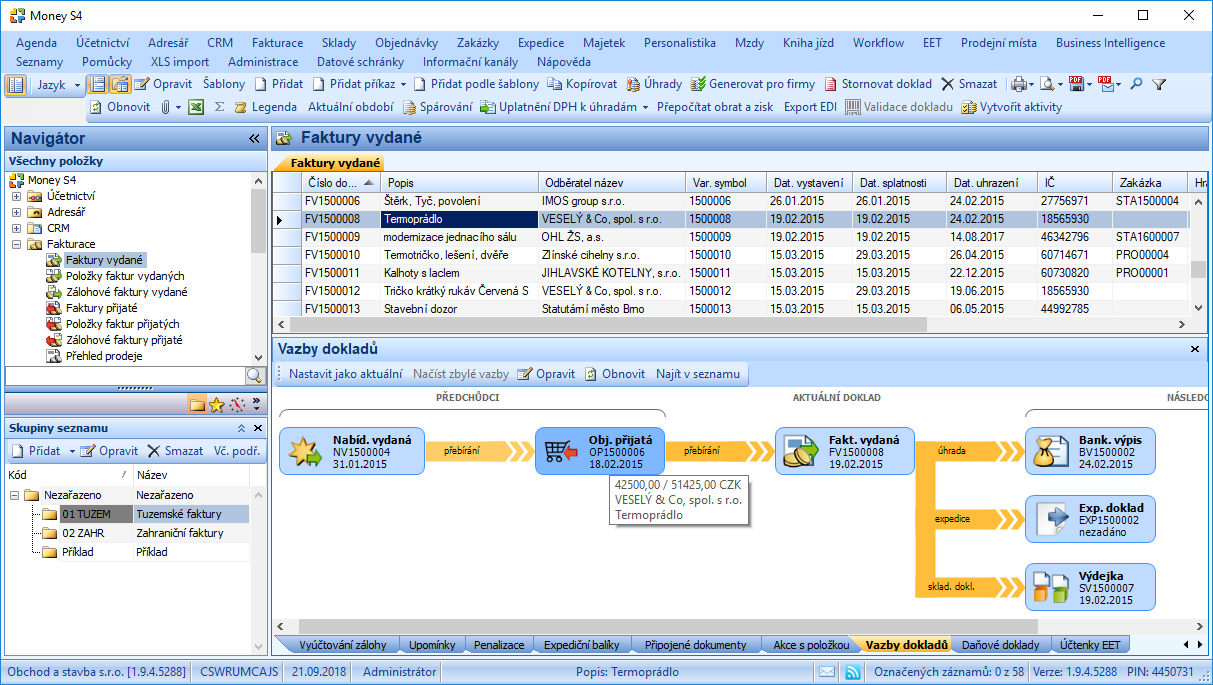The image size is (1213, 685).
Task: Open the Business Intelligence menu
Action: click(x=1110, y=43)
